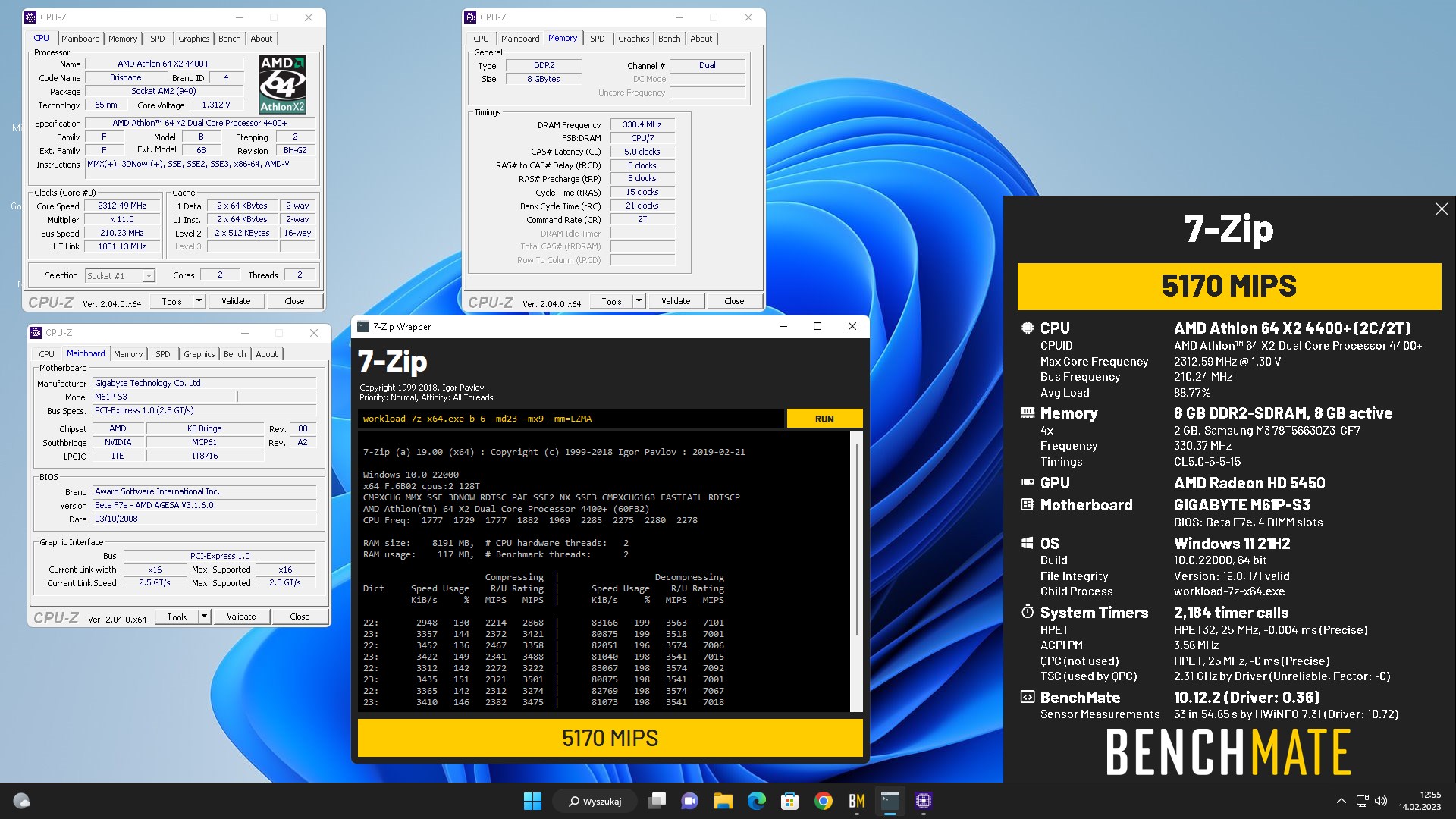Open File Explorer from the taskbar
Image resolution: width=1456 pixels, height=819 pixels.
pos(723,801)
